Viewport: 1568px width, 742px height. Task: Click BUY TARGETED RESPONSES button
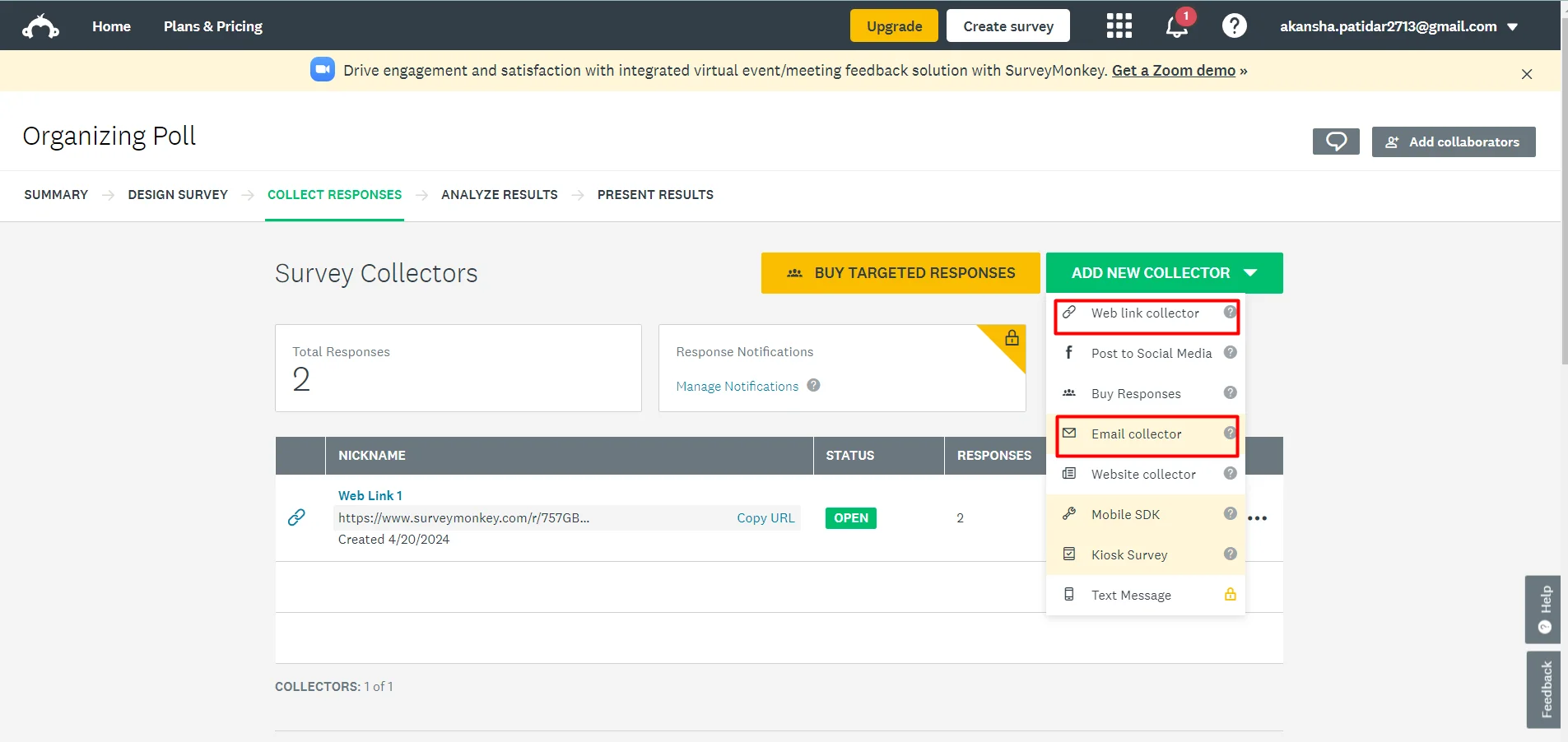[x=900, y=273]
